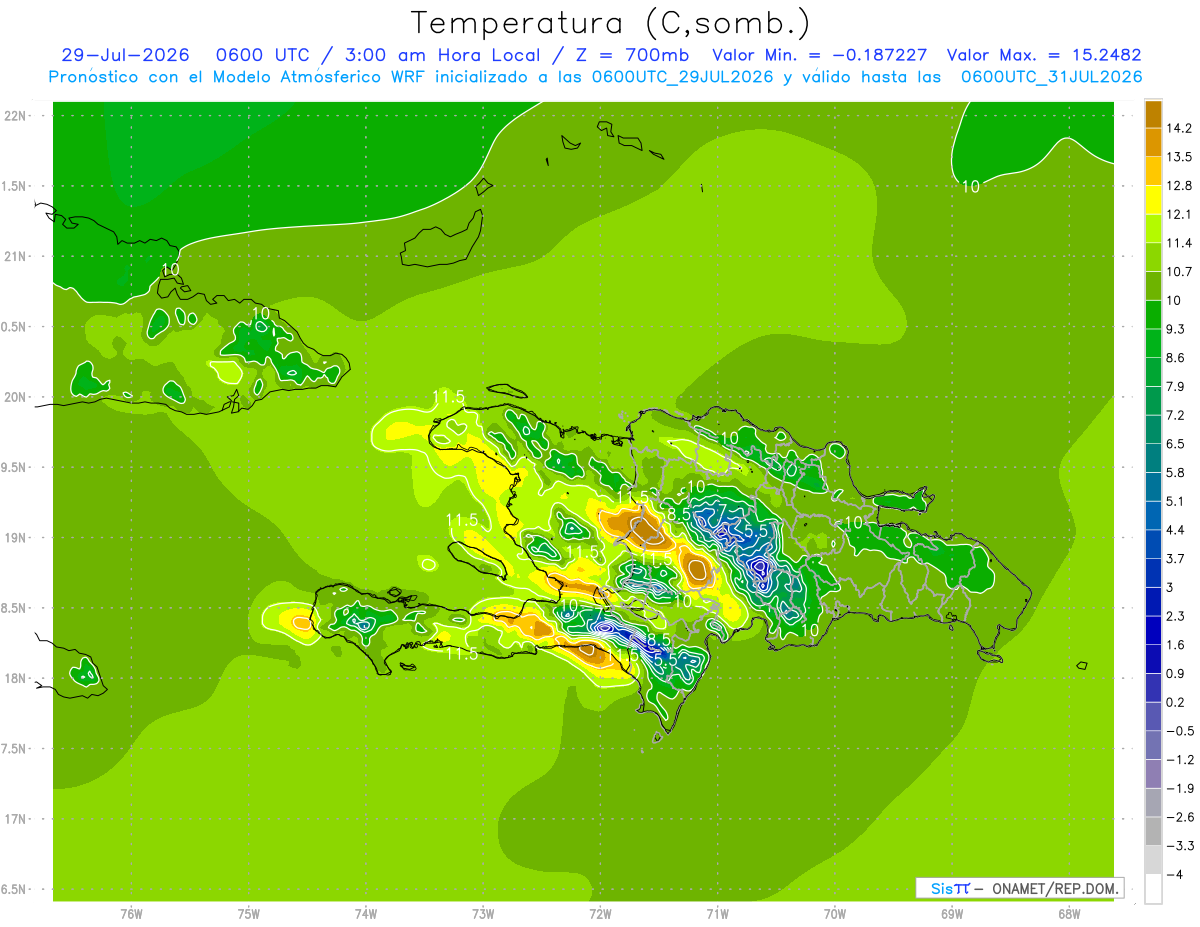Pick the yellow swatch between 12.8 and 12.1
This screenshot has width=1200, height=927.
(1153, 199)
